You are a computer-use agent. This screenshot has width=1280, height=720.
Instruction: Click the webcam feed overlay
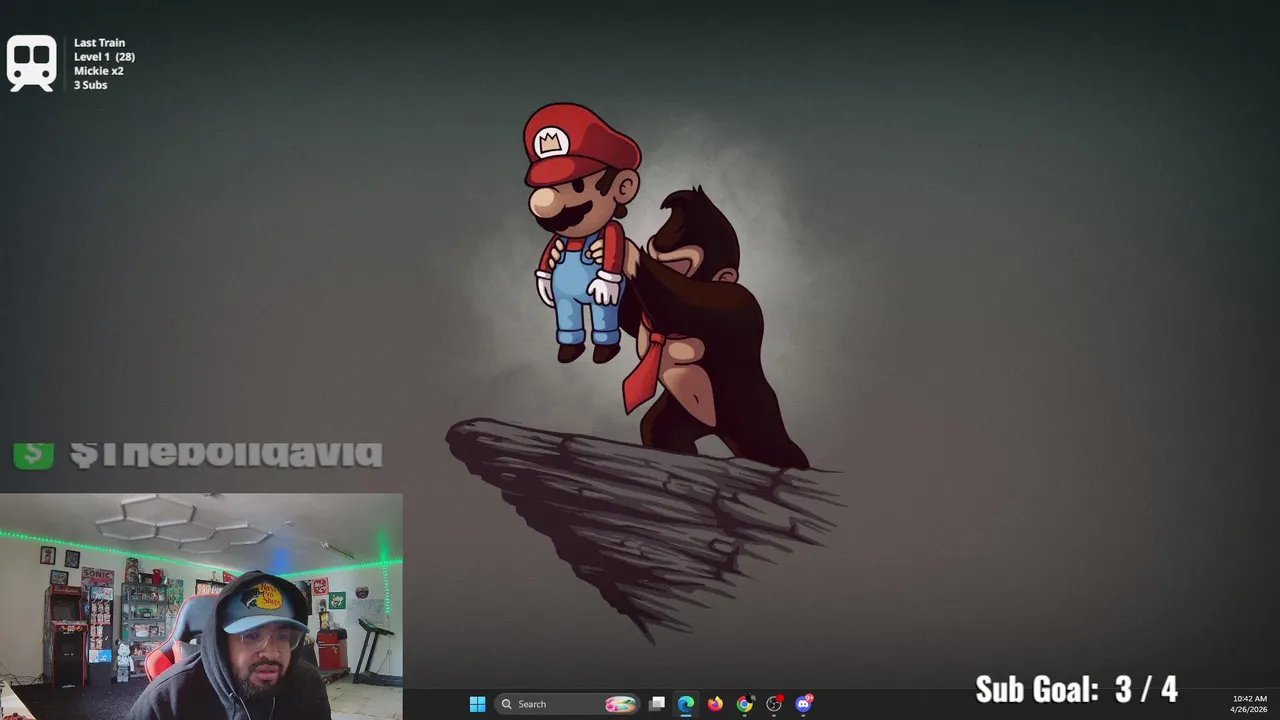[x=201, y=606]
